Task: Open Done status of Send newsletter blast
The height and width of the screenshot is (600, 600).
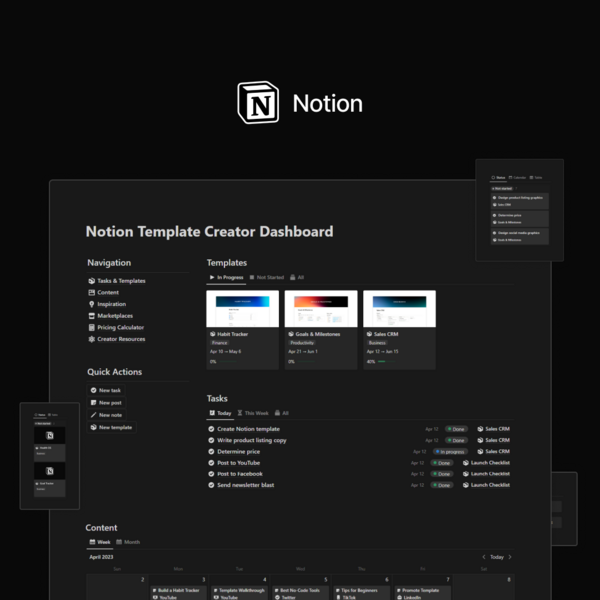Action: point(442,485)
